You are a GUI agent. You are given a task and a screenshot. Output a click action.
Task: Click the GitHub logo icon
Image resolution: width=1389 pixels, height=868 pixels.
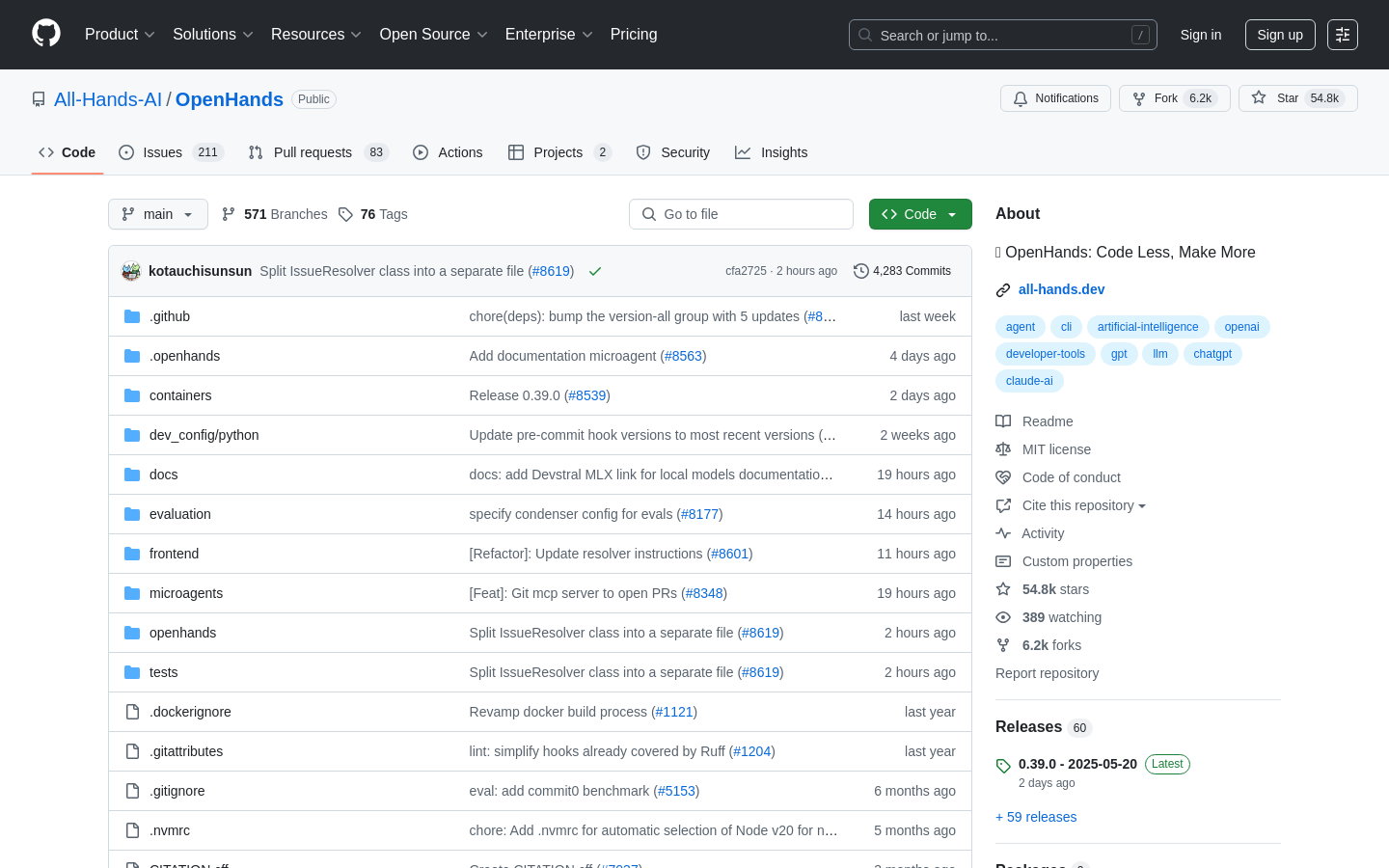coord(46,34)
